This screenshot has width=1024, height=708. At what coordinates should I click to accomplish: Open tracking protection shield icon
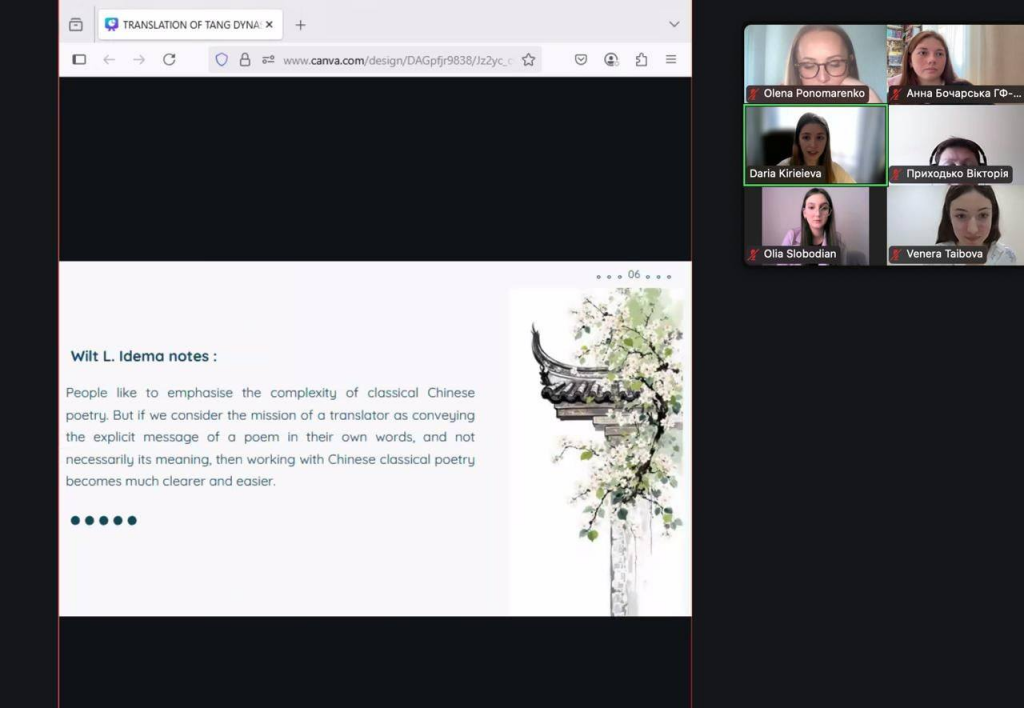point(222,60)
